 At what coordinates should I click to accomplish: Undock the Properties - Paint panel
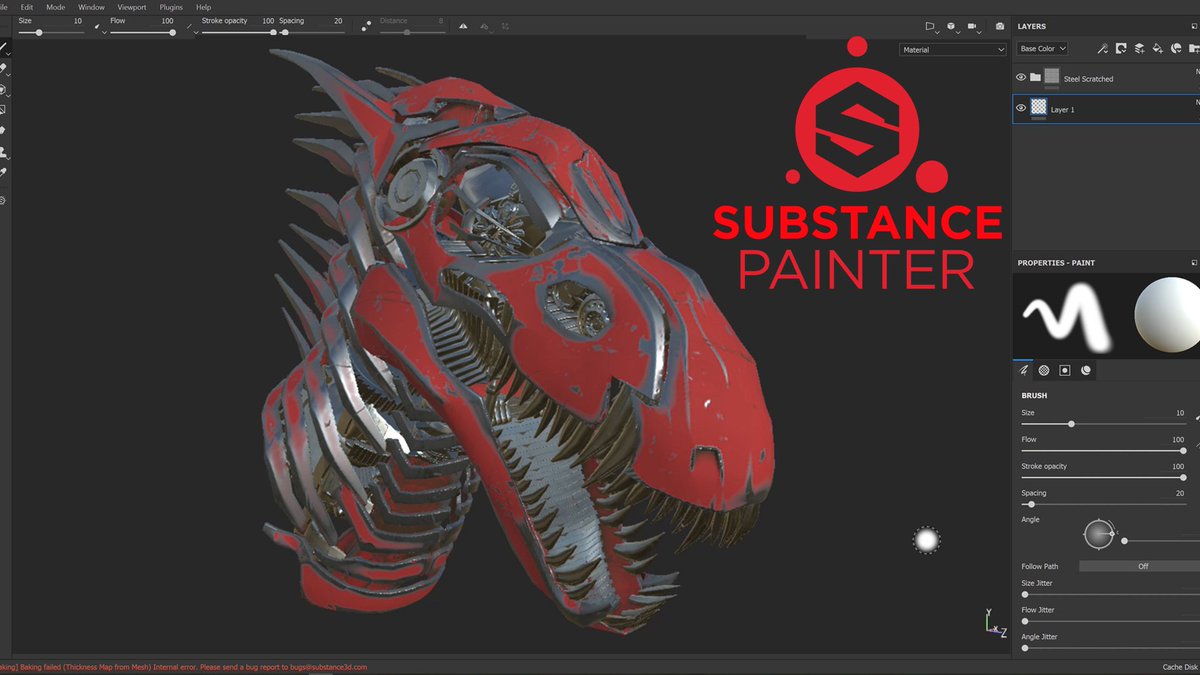point(1195,263)
